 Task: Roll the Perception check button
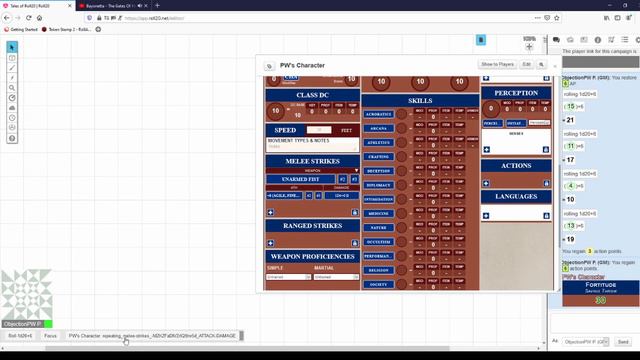point(493,123)
